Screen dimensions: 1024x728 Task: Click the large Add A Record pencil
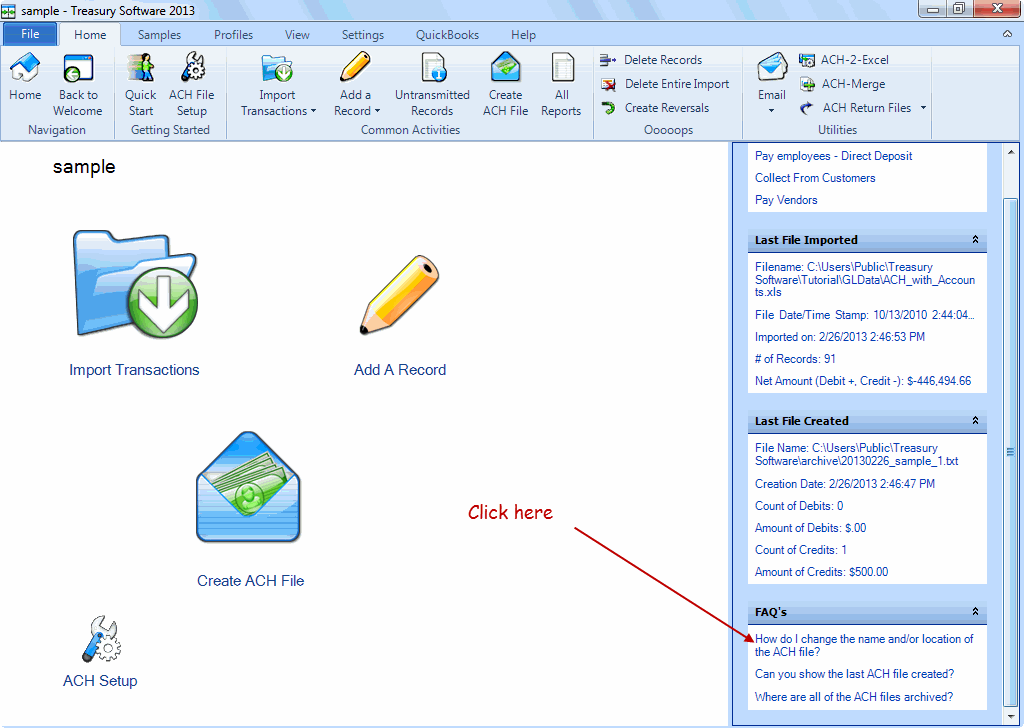click(400, 295)
